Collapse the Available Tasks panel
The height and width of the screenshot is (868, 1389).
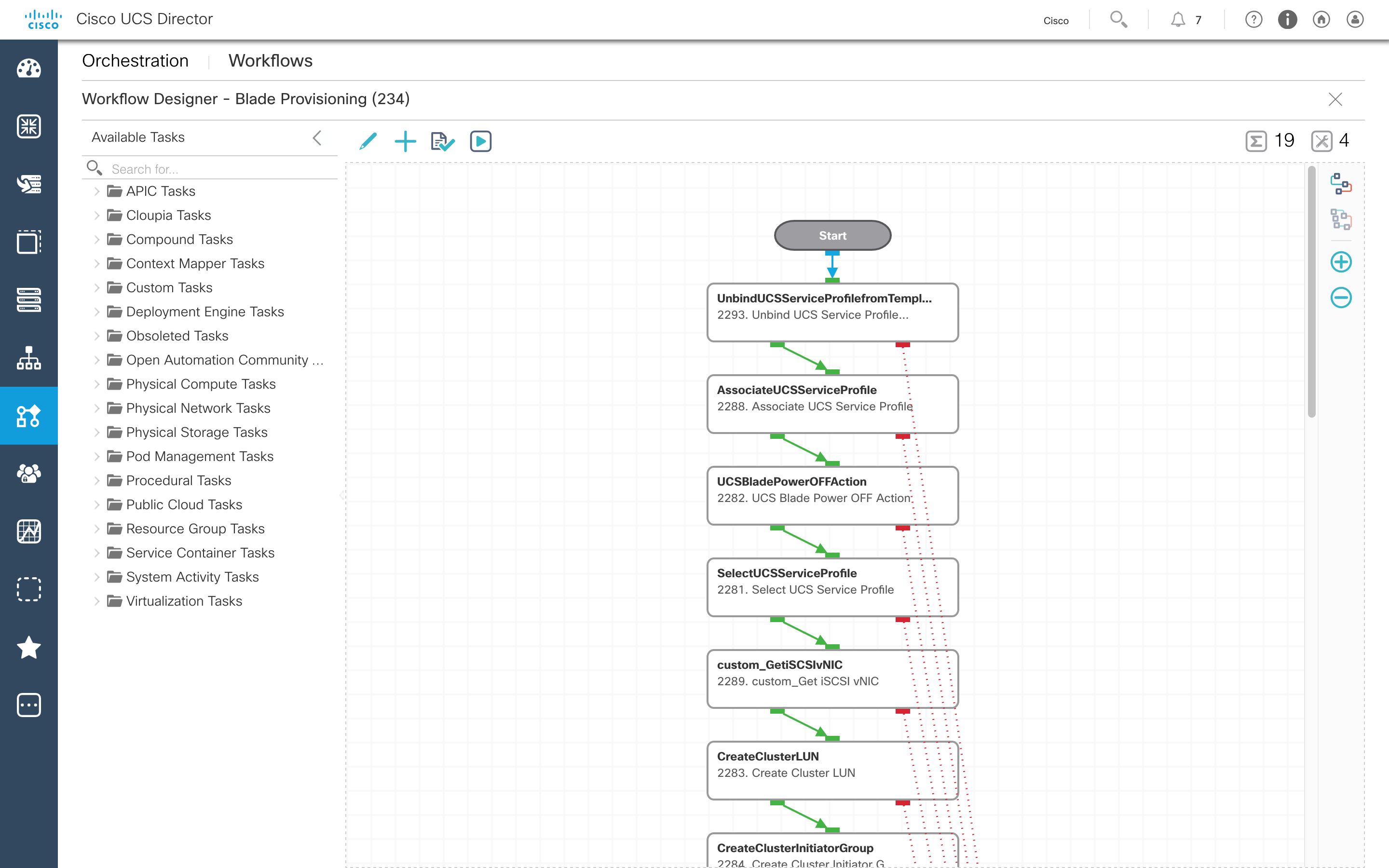tap(317, 137)
